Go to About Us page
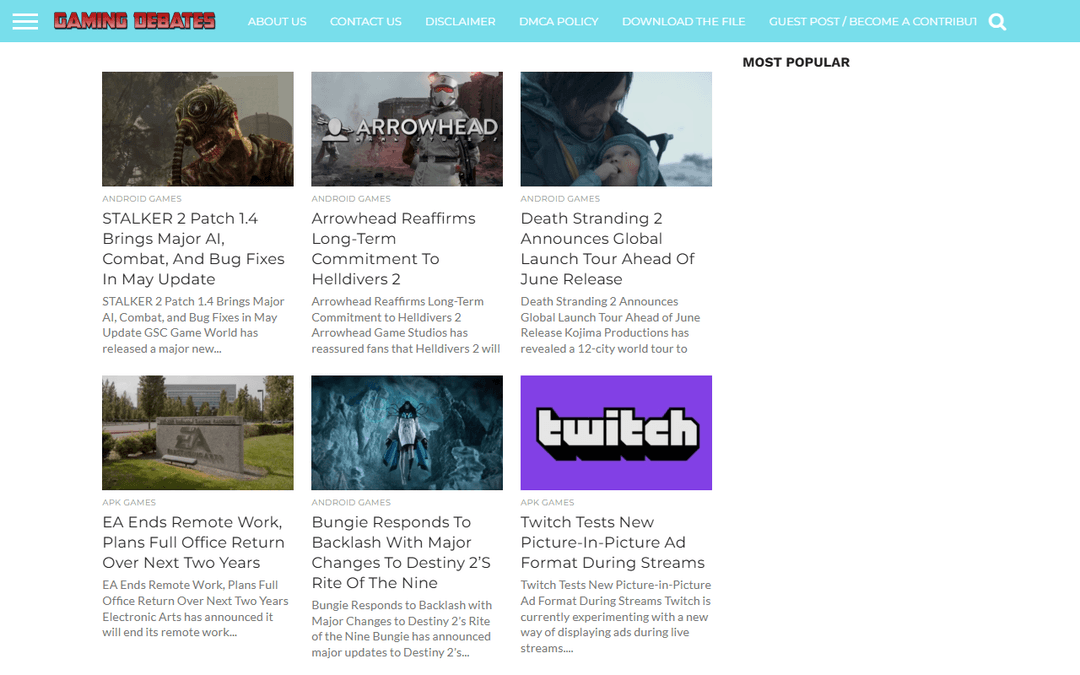Viewport: 1080px width, 675px height. 277,21
